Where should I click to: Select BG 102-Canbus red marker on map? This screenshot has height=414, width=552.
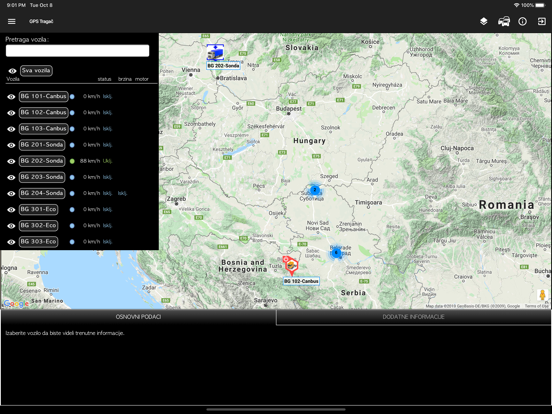pyautogui.click(x=291, y=266)
